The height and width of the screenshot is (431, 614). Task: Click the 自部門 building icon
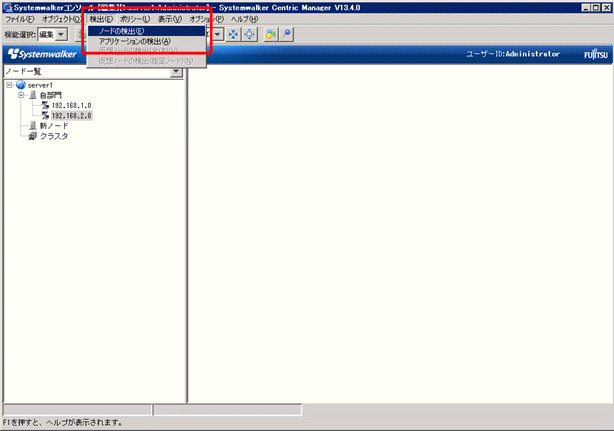33,95
